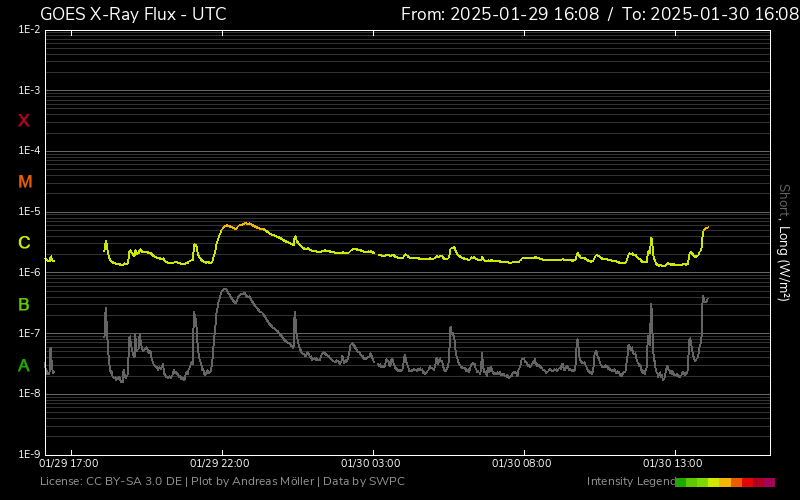Click the GOES X-Ray Flux - UTC title

pyautogui.click(x=133, y=14)
